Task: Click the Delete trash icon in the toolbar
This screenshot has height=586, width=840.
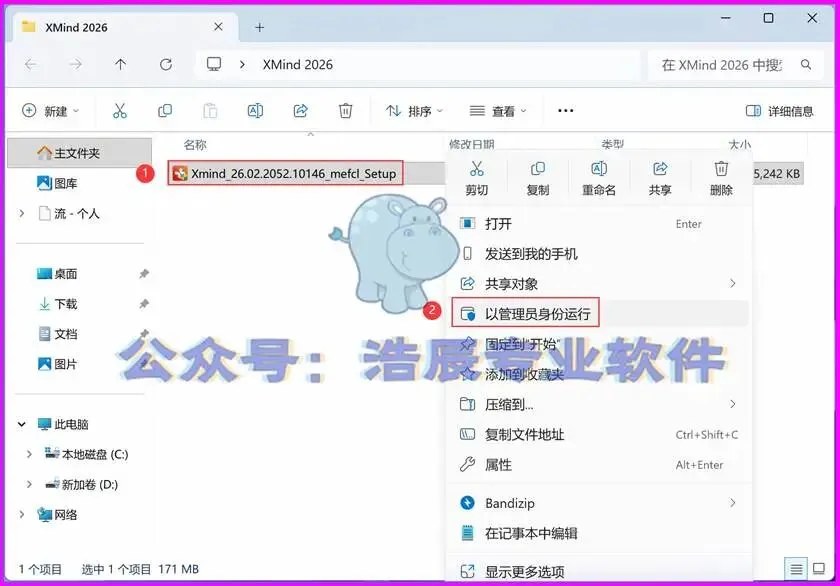Action: coord(346,111)
